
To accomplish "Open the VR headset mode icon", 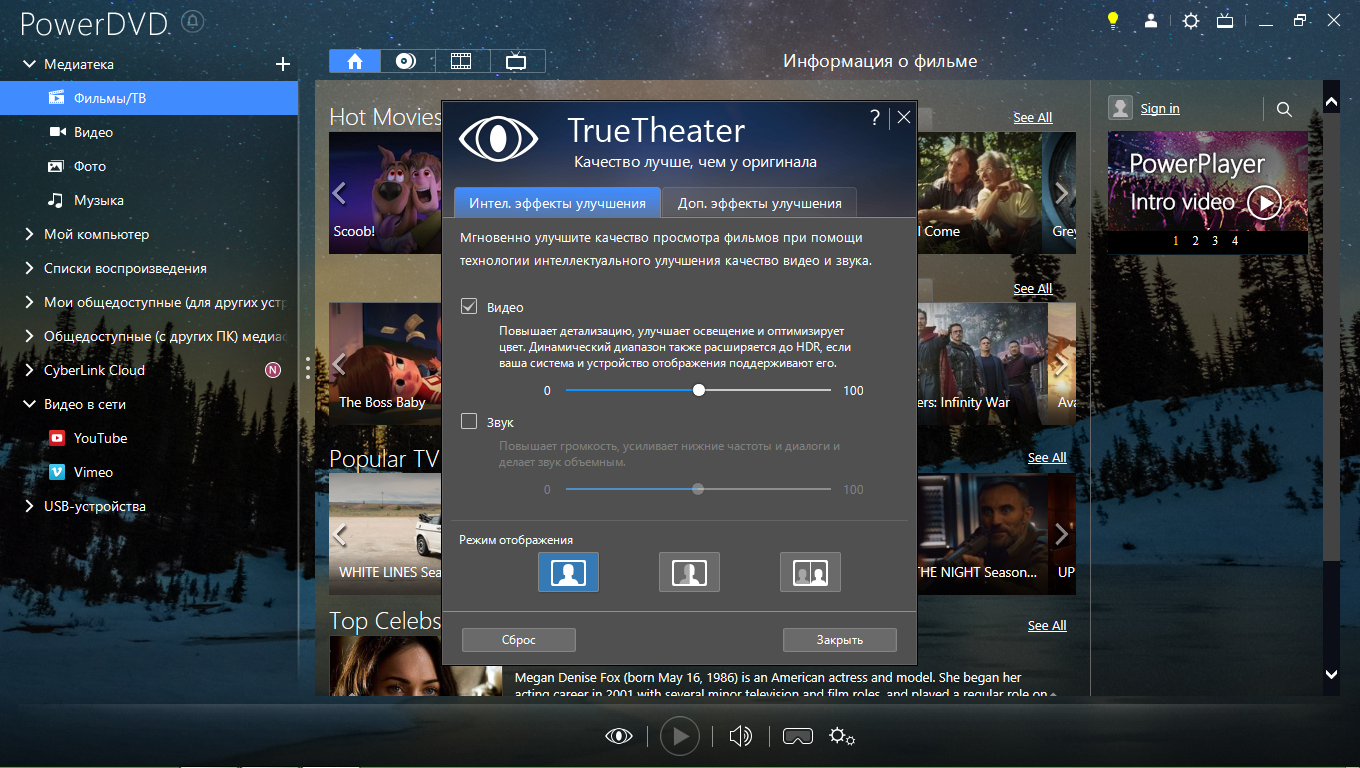I will pos(797,737).
